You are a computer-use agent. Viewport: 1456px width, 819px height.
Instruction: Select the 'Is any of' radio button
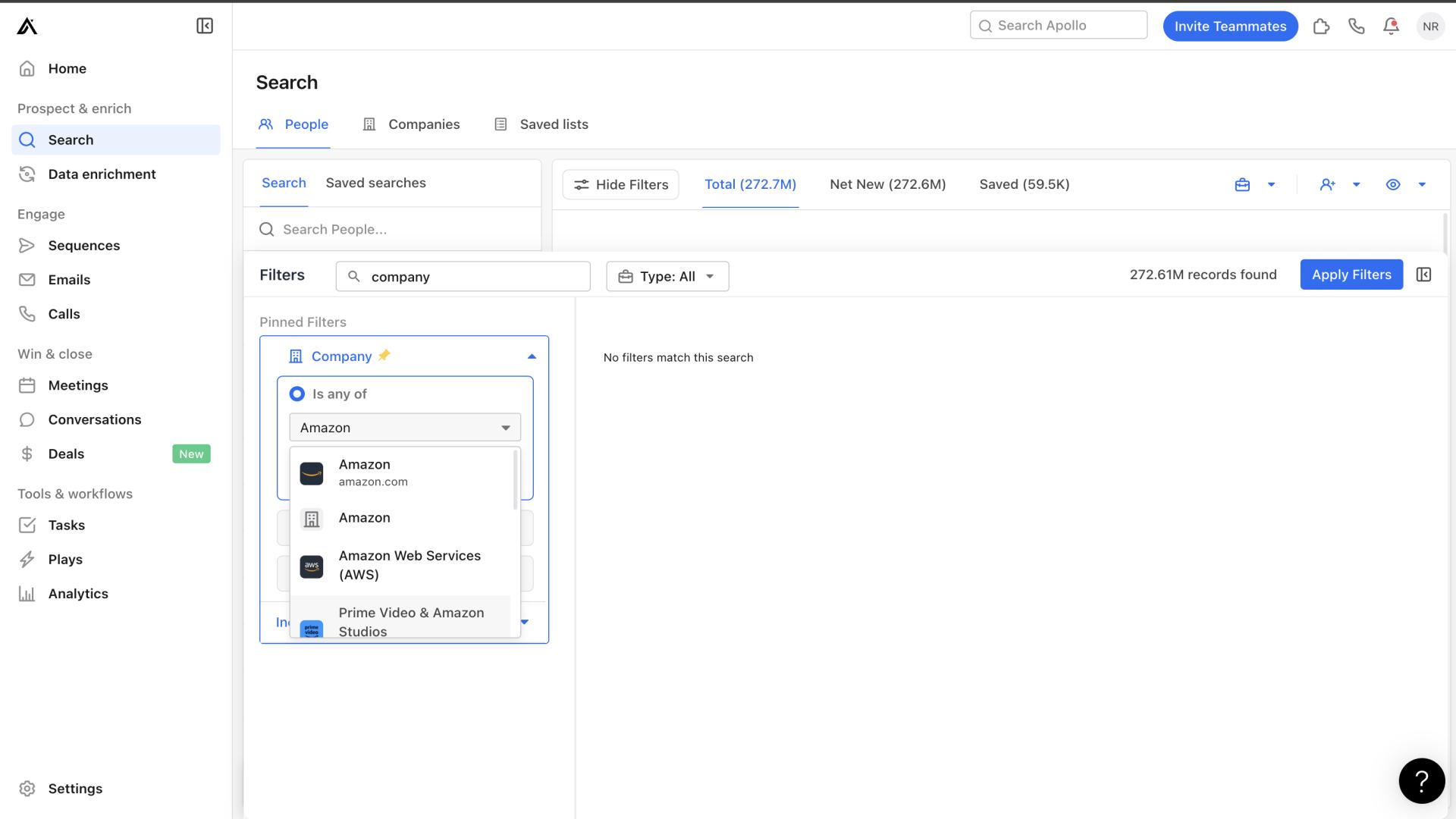pos(296,393)
